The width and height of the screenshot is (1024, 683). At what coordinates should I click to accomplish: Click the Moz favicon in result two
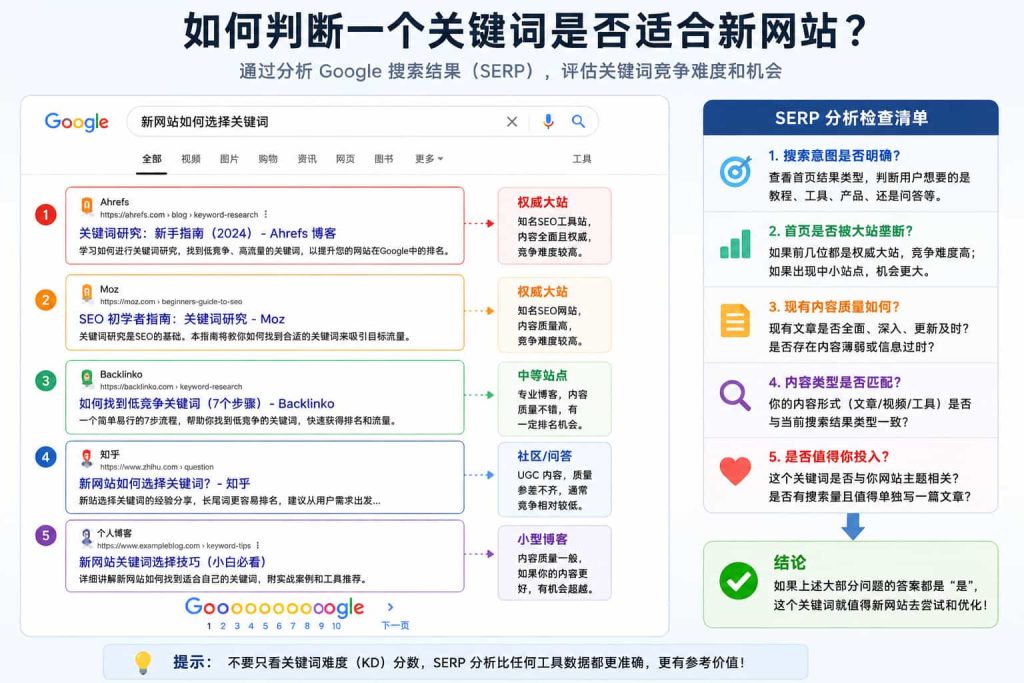(x=87, y=293)
